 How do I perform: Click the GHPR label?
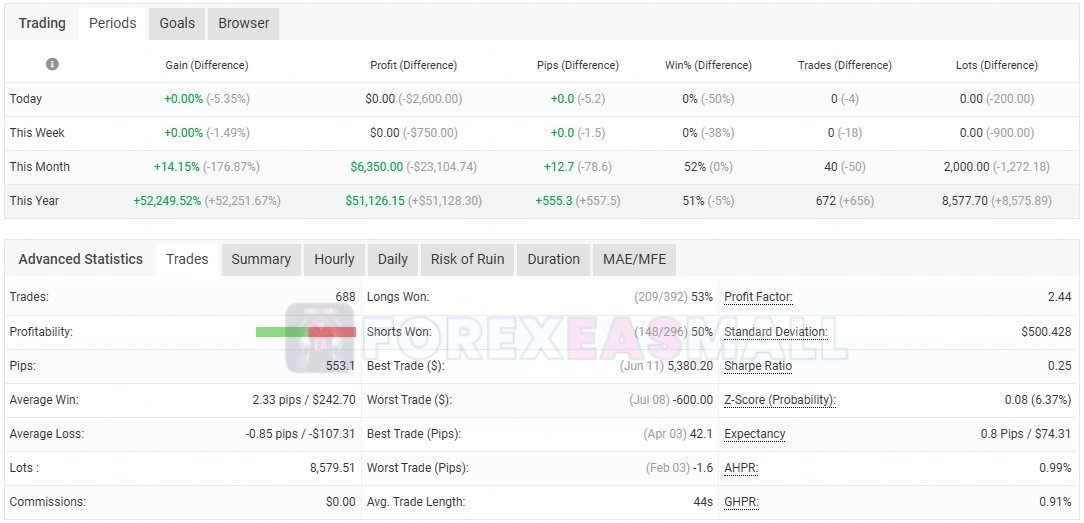pyautogui.click(x=741, y=502)
